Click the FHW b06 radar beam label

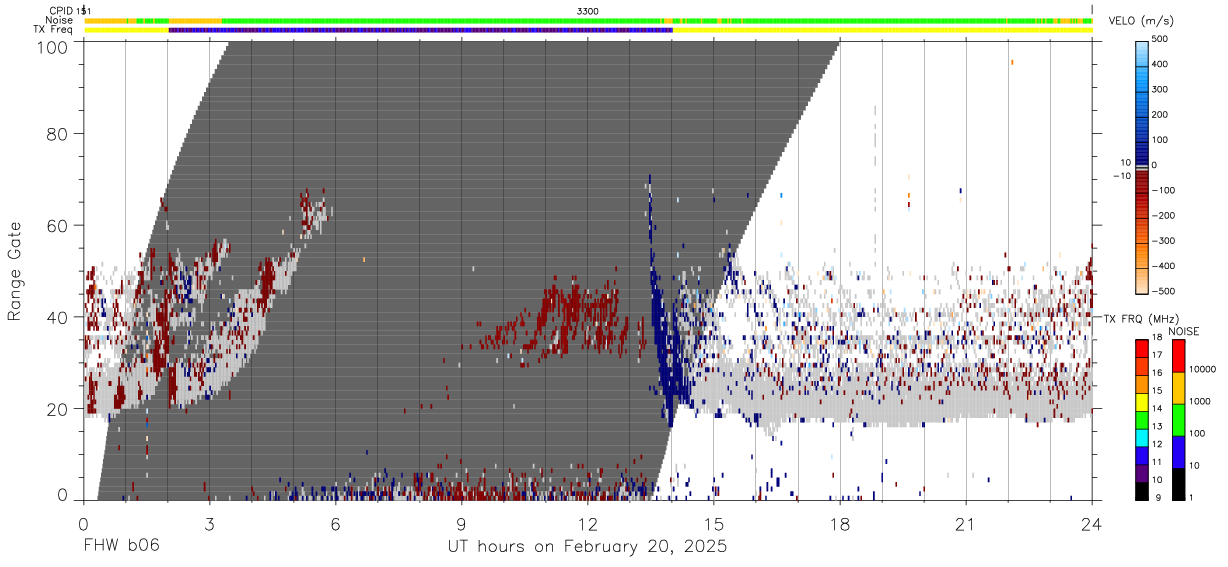pyautogui.click(x=121, y=547)
